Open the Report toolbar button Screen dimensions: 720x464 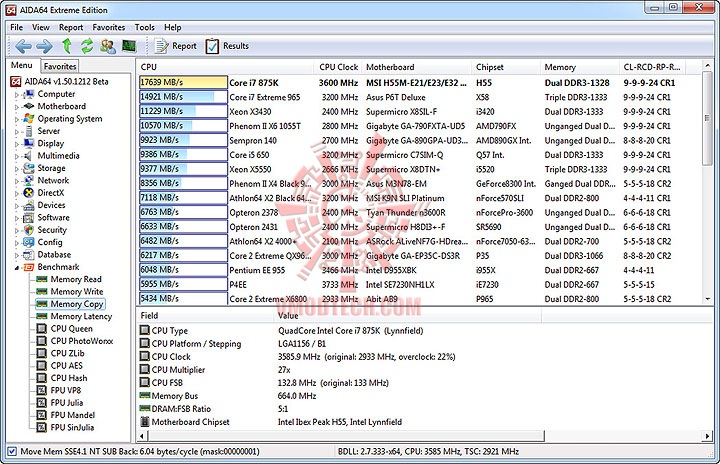coord(175,46)
